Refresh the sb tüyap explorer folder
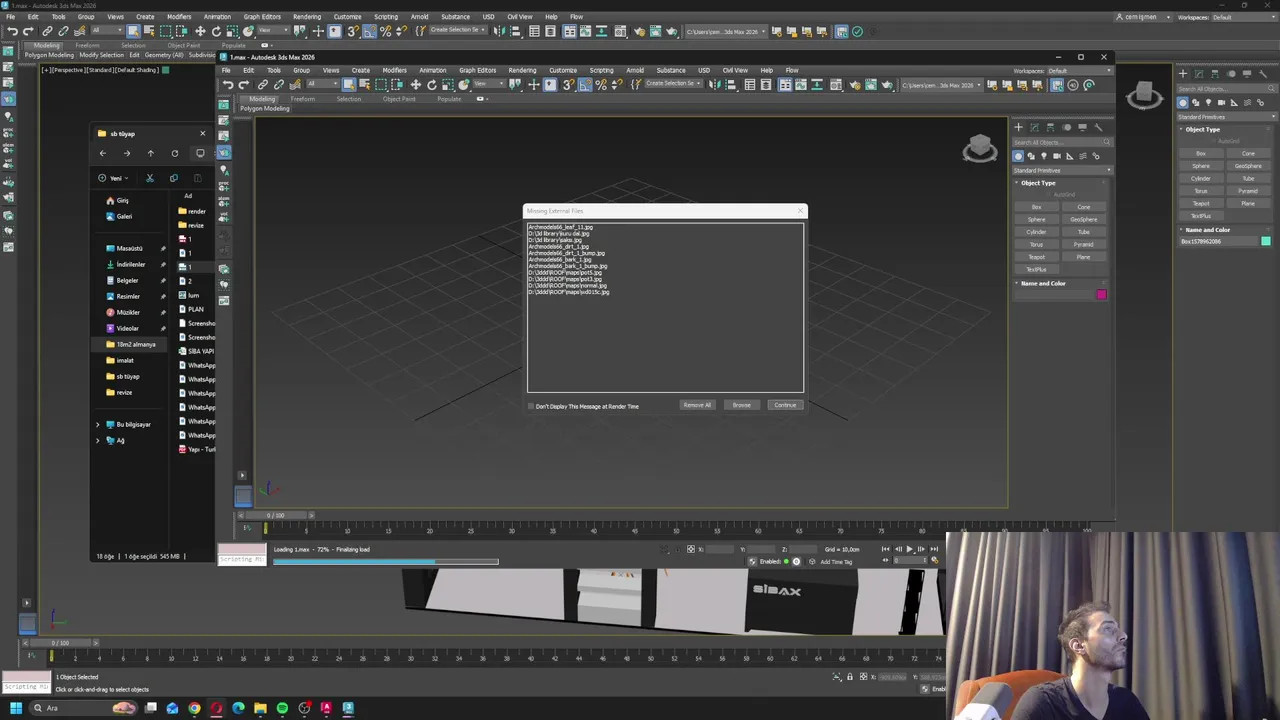 click(174, 153)
